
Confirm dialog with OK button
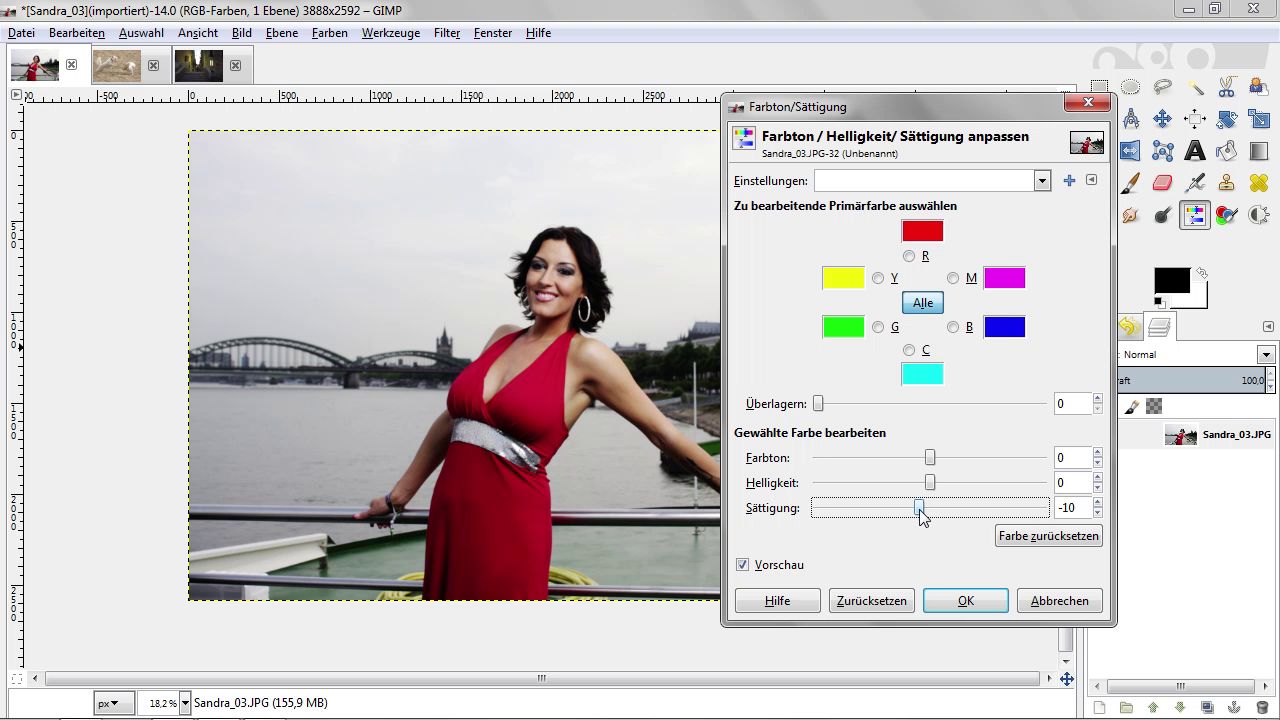click(x=965, y=601)
